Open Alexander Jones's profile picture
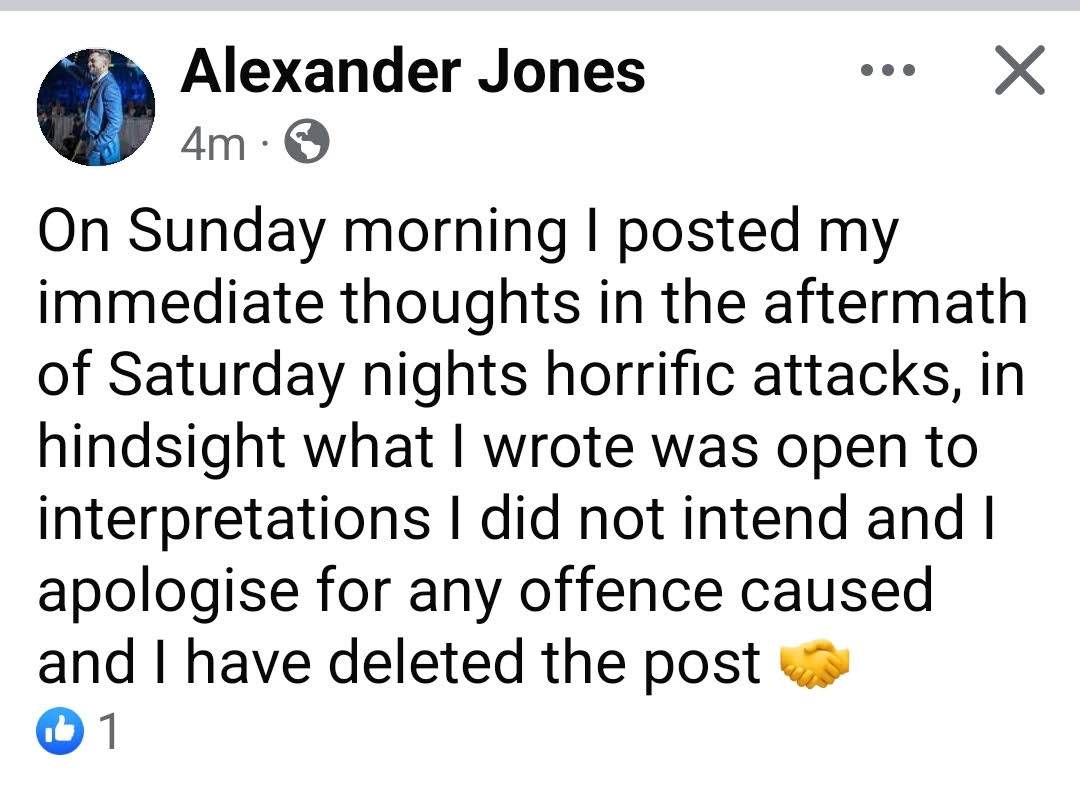1080x803 pixels. 96,107
